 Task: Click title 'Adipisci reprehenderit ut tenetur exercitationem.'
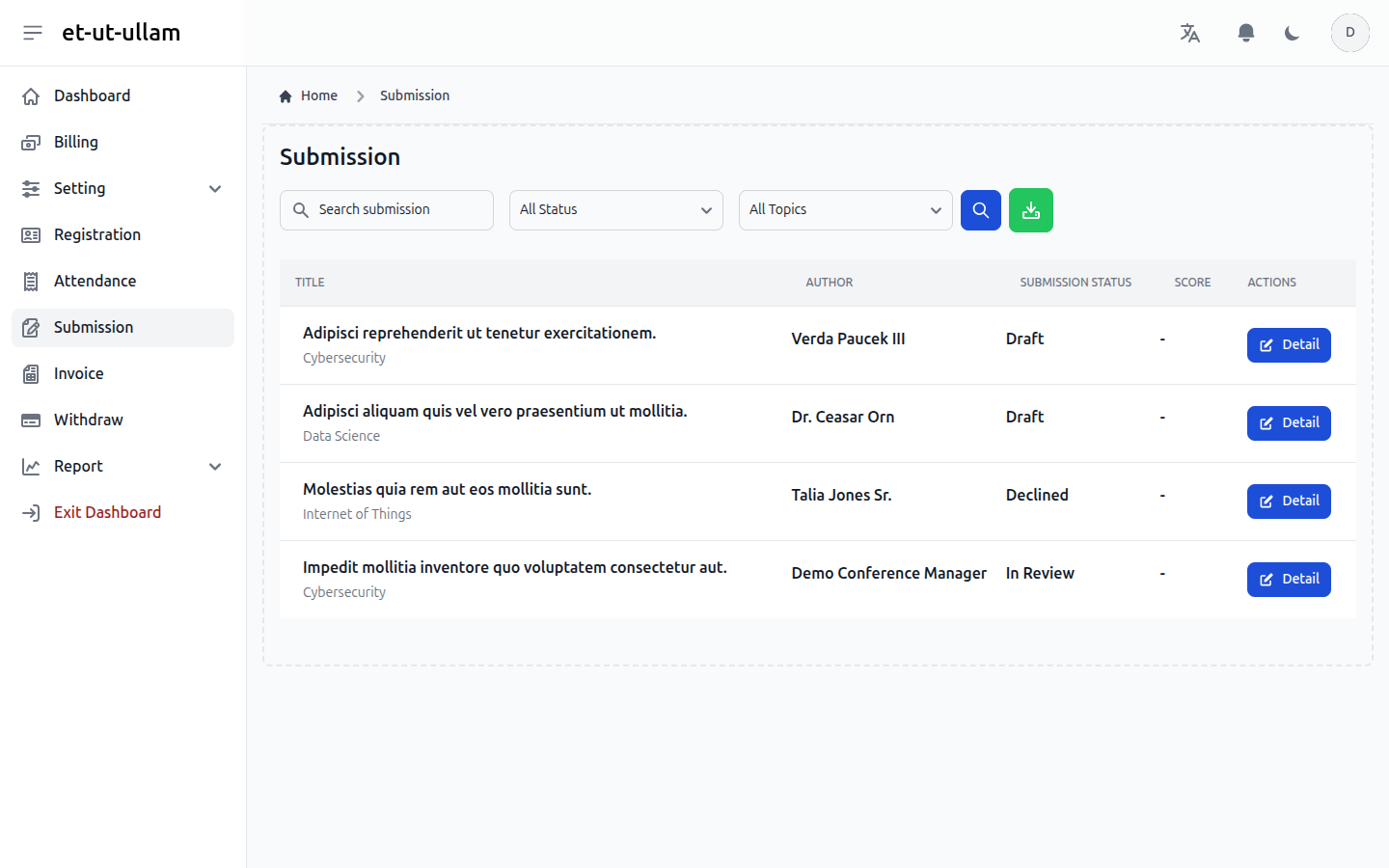(479, 334)
